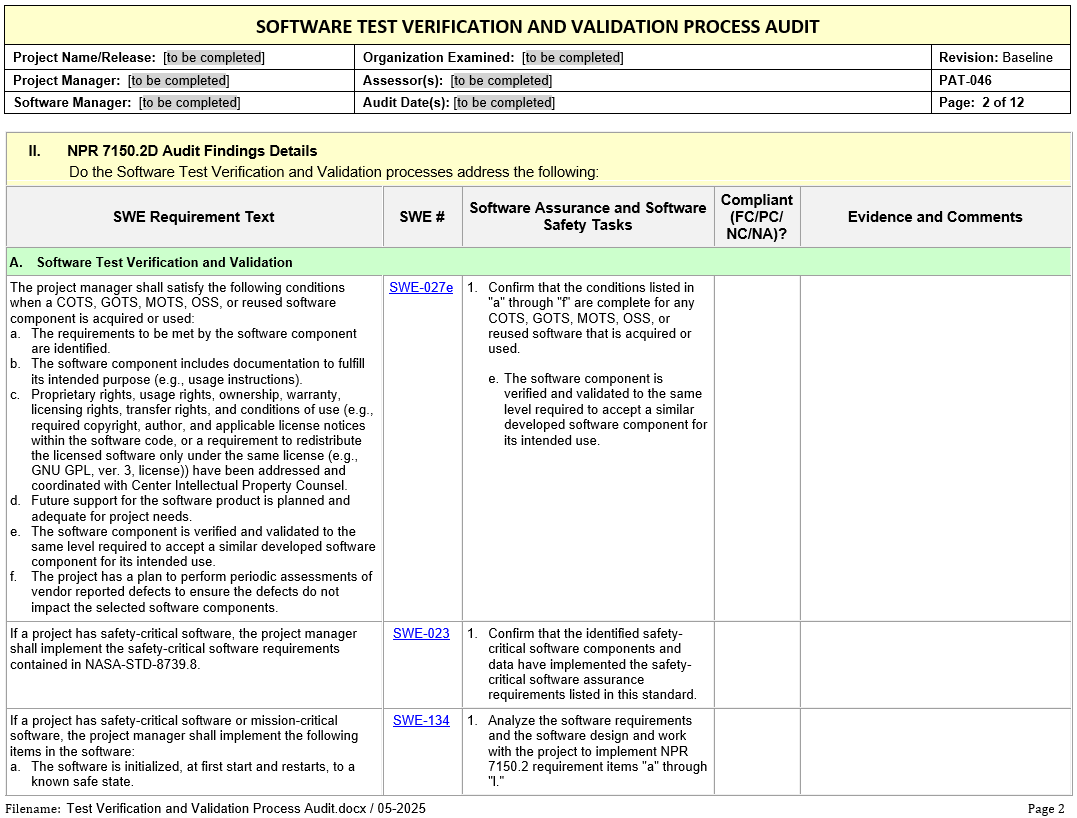The height and width of the screenshot is (818, 1077).
Task: Click Evidence and Comments cell for SWE-023
Action: click(x=935, y=664)
